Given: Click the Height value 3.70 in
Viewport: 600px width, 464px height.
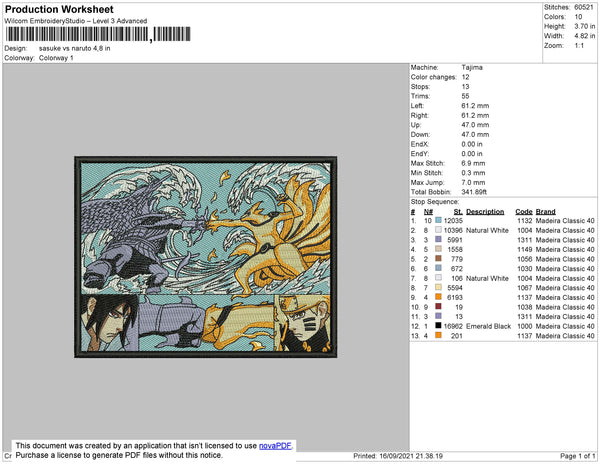Looking at the screenshot, I should pos(584,26).
